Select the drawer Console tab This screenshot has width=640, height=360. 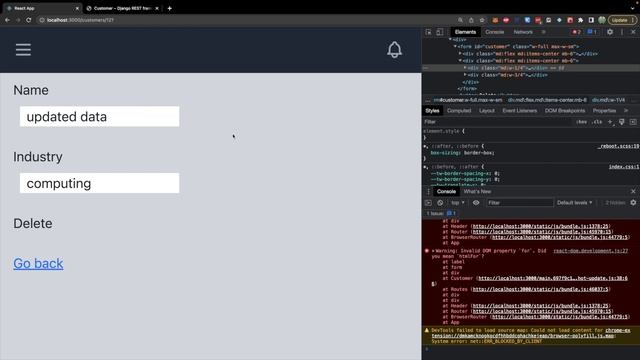click(446, 191)
